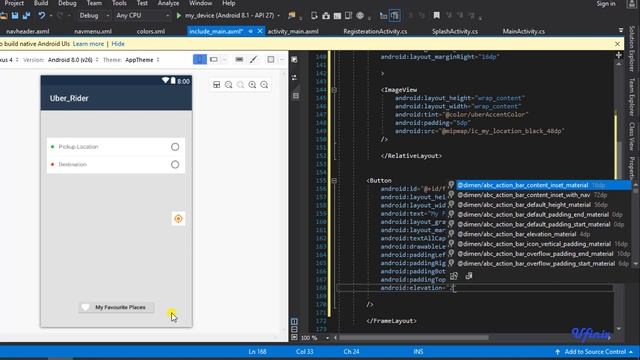
Task: Toggle pin on include_main.axml tab
Action: (x=250, y=31)
